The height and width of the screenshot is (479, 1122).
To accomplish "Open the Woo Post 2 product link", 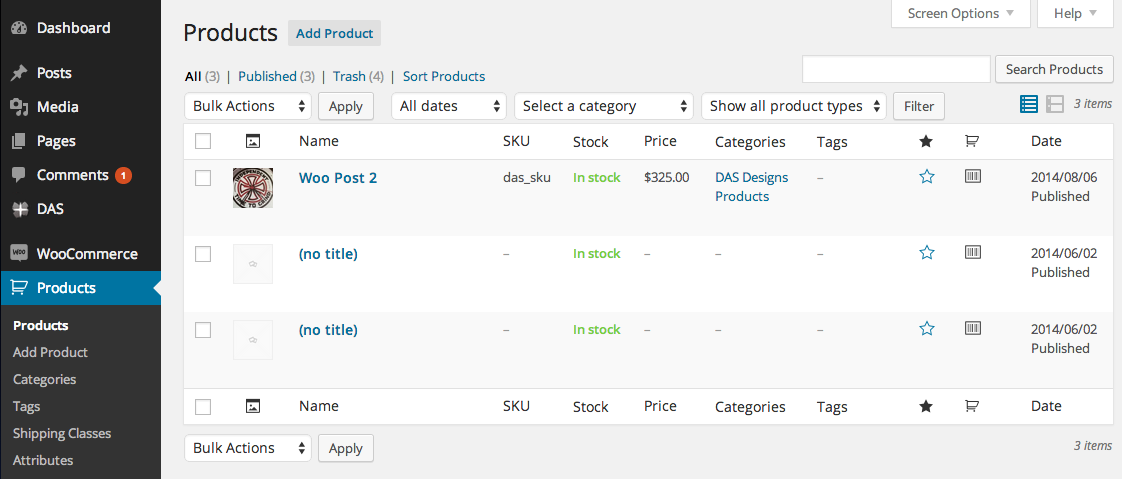I will point(338,178).
